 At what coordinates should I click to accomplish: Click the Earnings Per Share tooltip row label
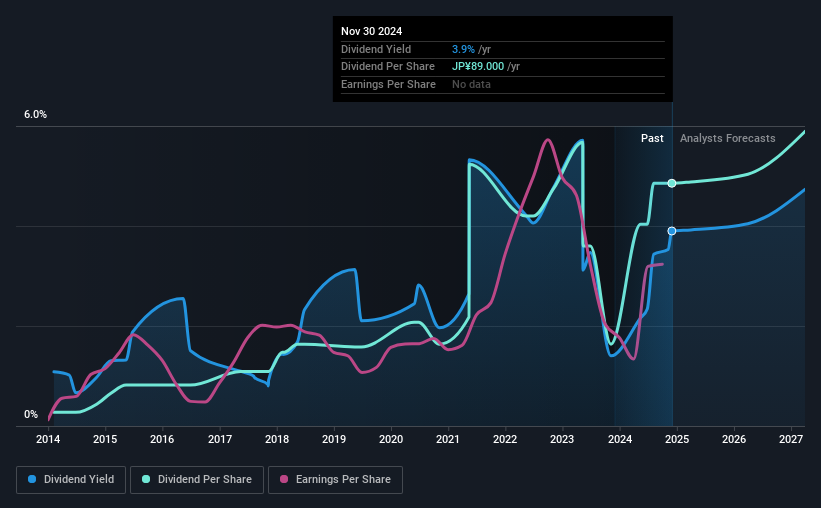389,84
